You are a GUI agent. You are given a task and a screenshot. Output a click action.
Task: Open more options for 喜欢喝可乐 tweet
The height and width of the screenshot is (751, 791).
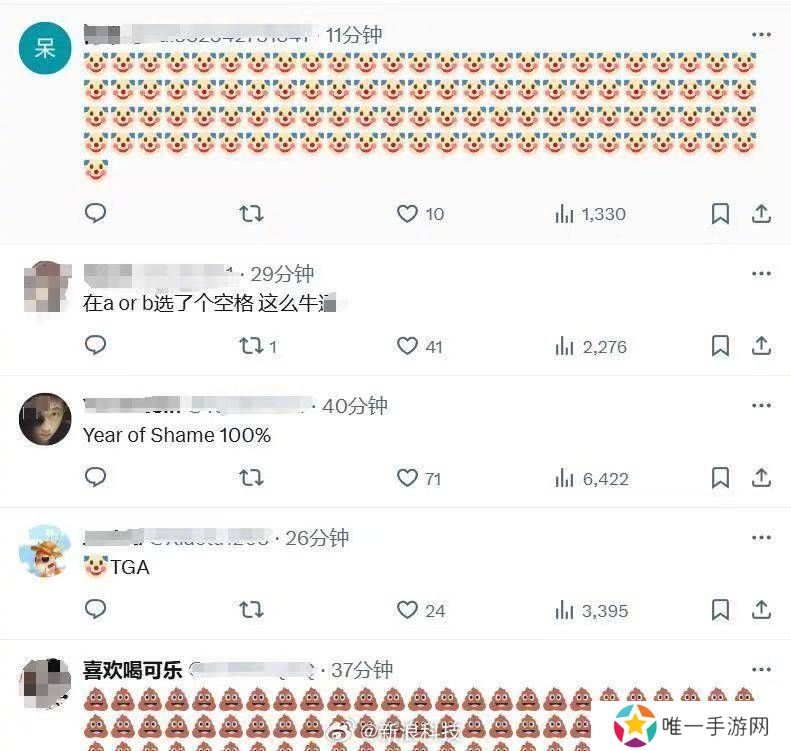tap(761, 669)
